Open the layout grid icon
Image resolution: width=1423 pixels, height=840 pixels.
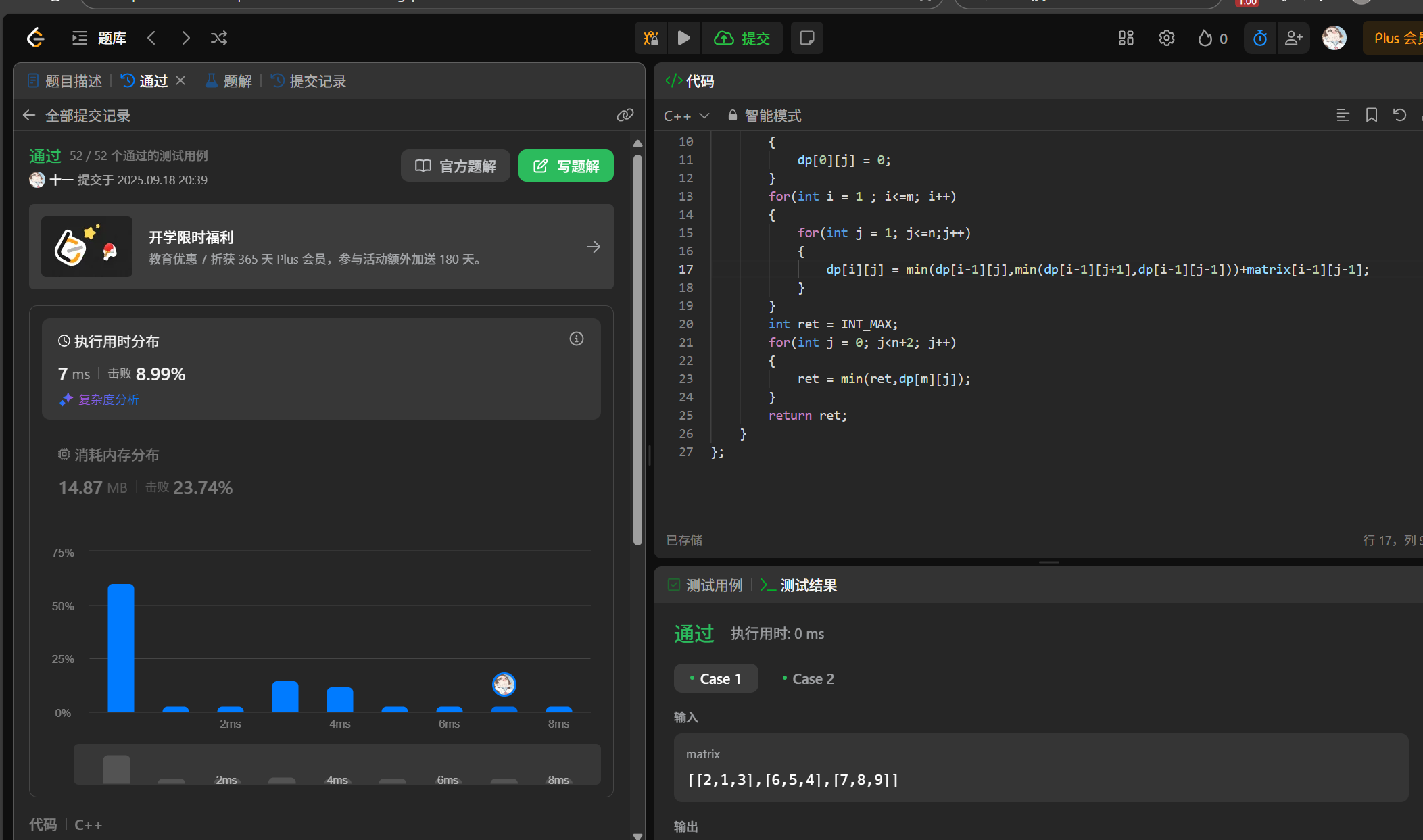pos(1126,38)
